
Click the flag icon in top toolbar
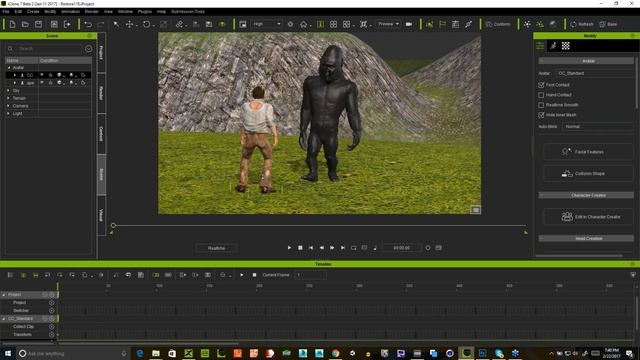click(x=442, y=24)
